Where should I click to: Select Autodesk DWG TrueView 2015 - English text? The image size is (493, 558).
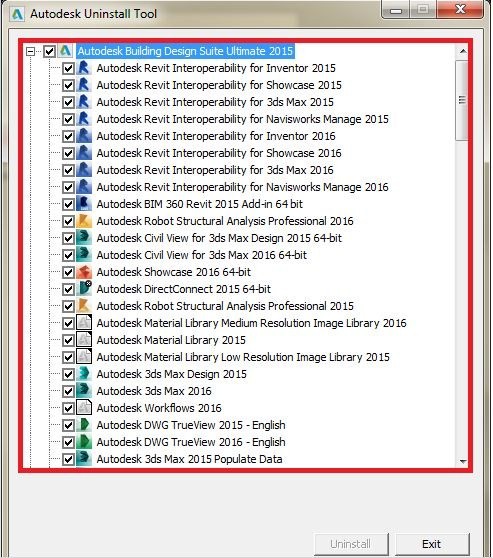click(x=191, y=425)
